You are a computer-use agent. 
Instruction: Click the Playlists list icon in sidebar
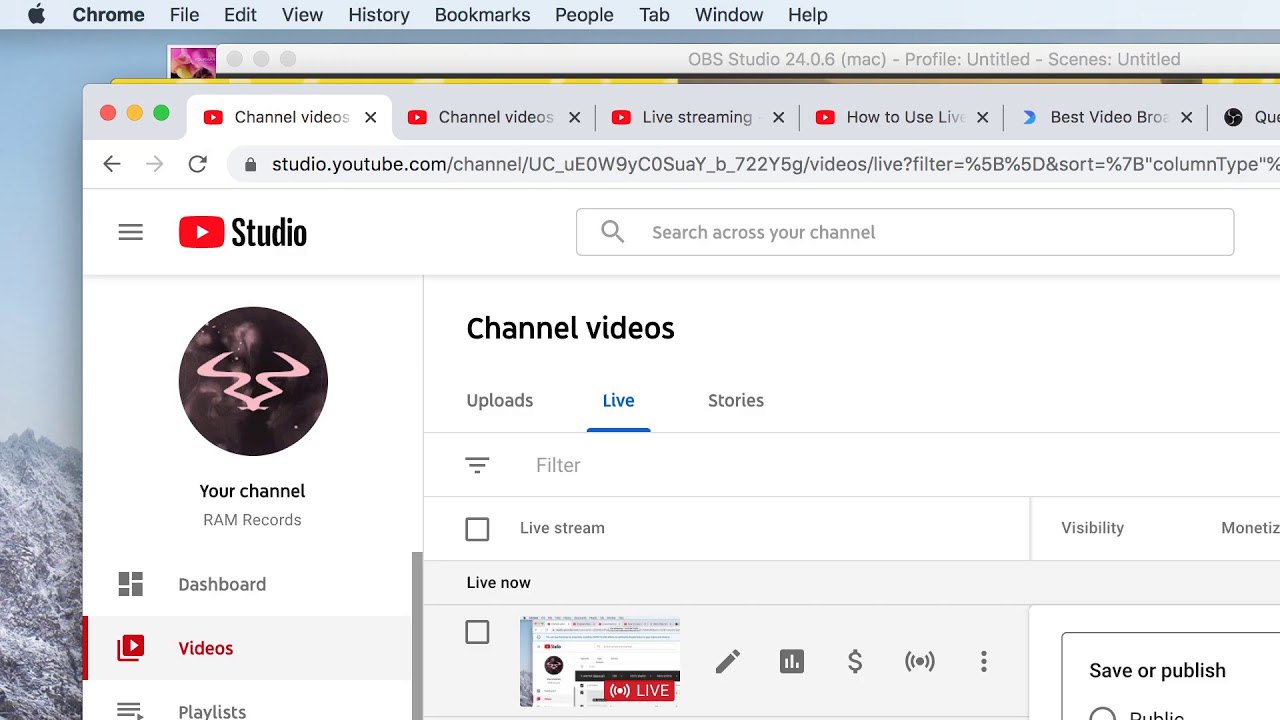tap(131, 711)
